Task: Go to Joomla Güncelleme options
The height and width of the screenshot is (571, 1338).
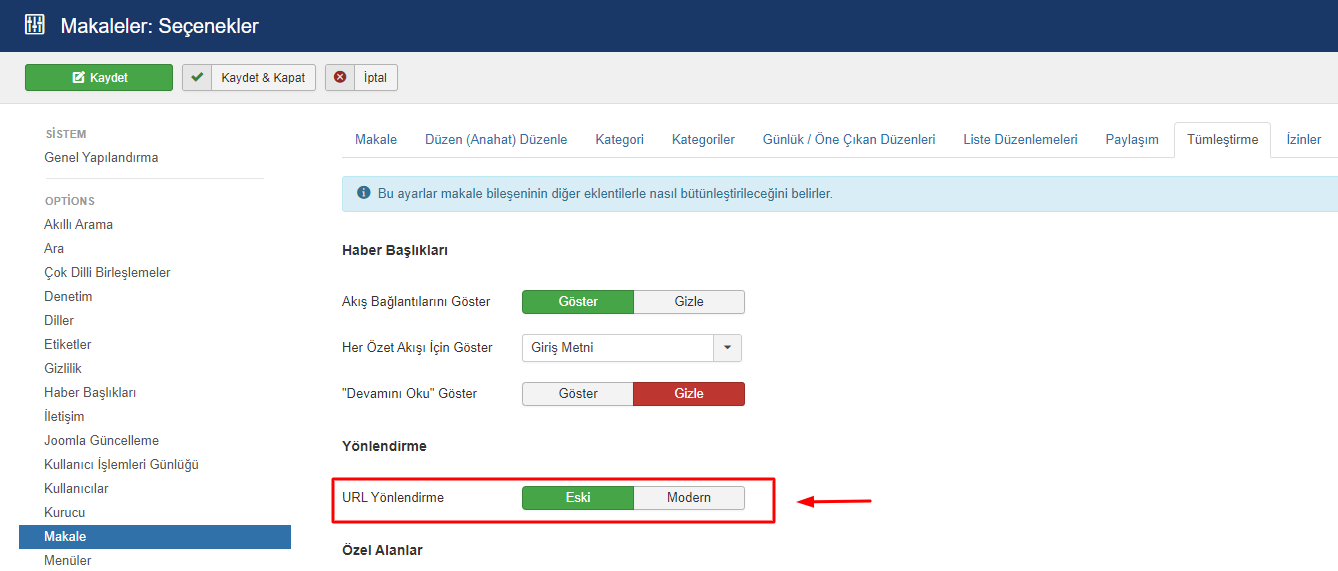Action: click(101, 441)
